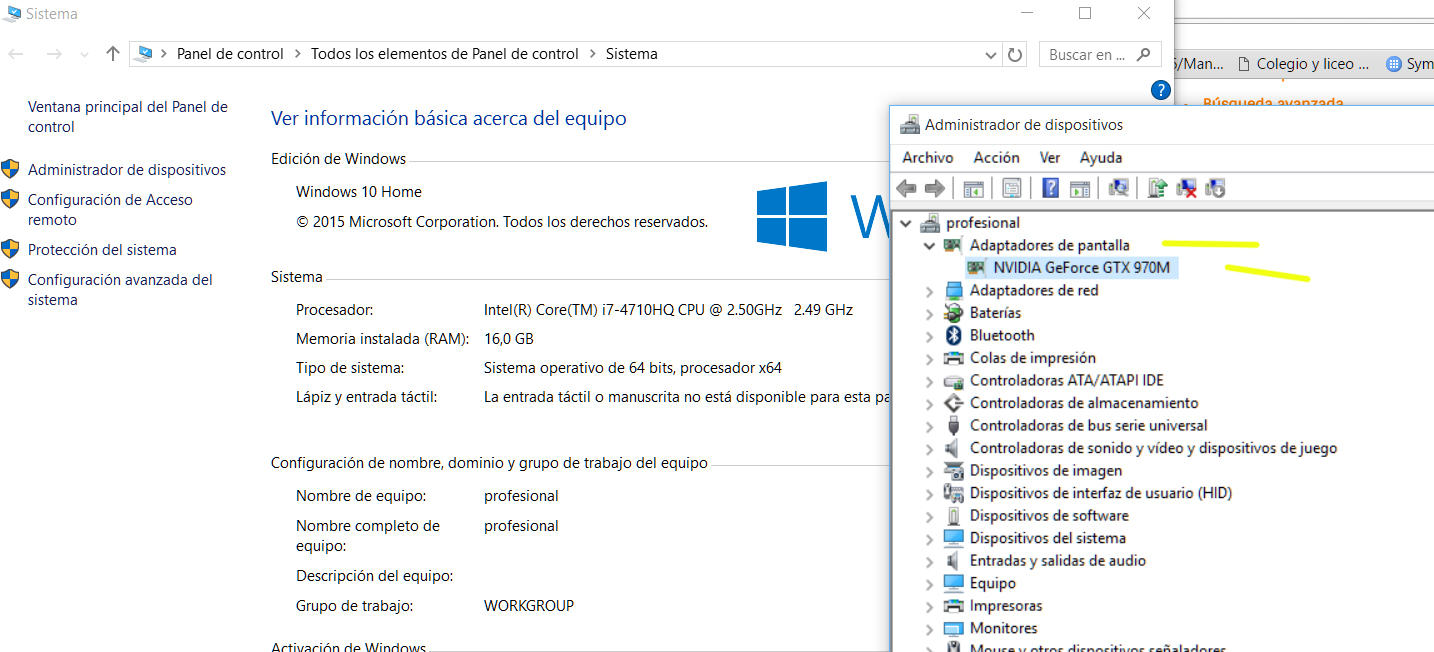Image resolution: width=1434 pixels, height=652 pixels.
Task: Click Update driver software toolbar icon
Action: 1158,188
